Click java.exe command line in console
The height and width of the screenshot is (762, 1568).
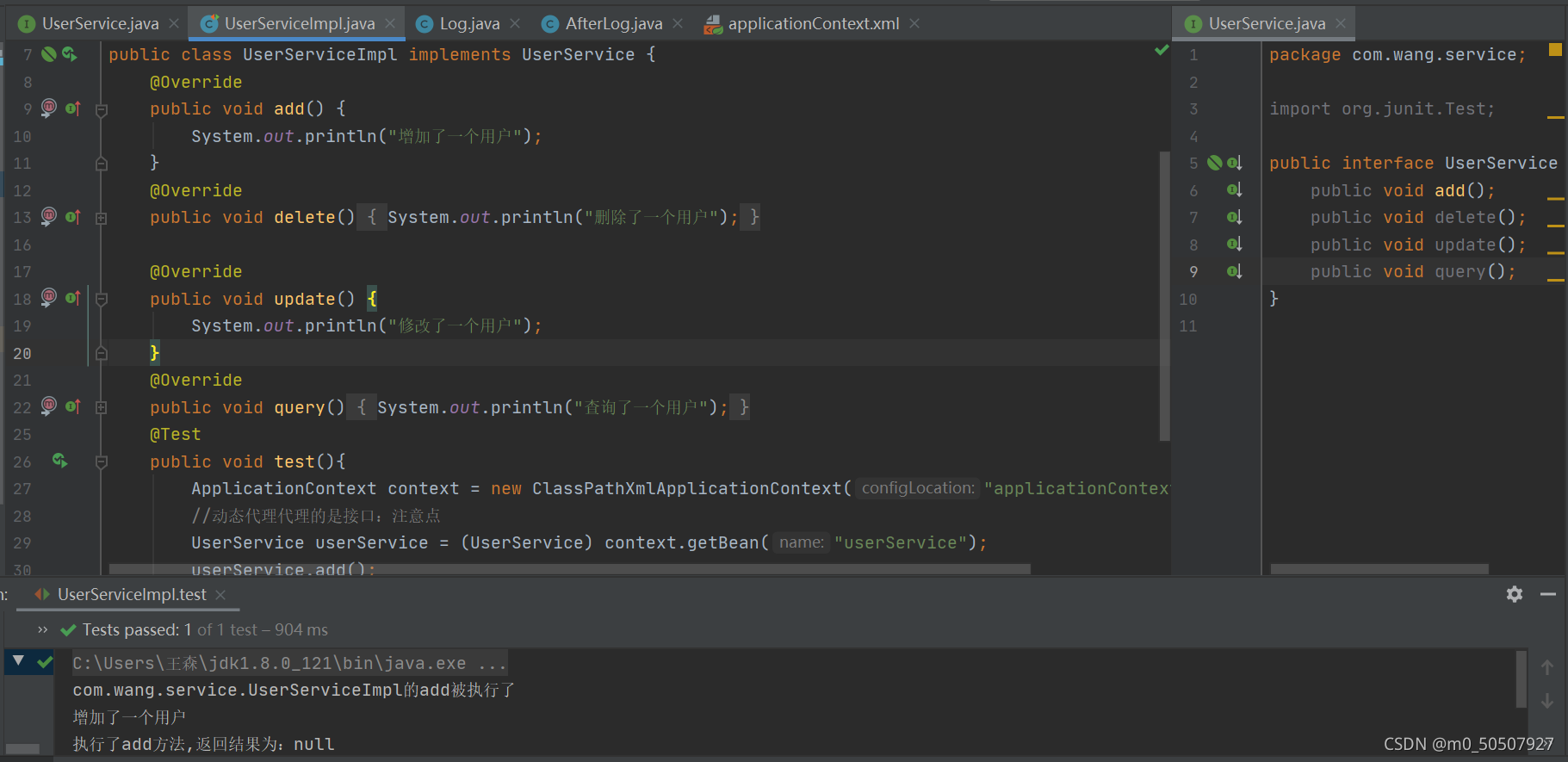289,663
